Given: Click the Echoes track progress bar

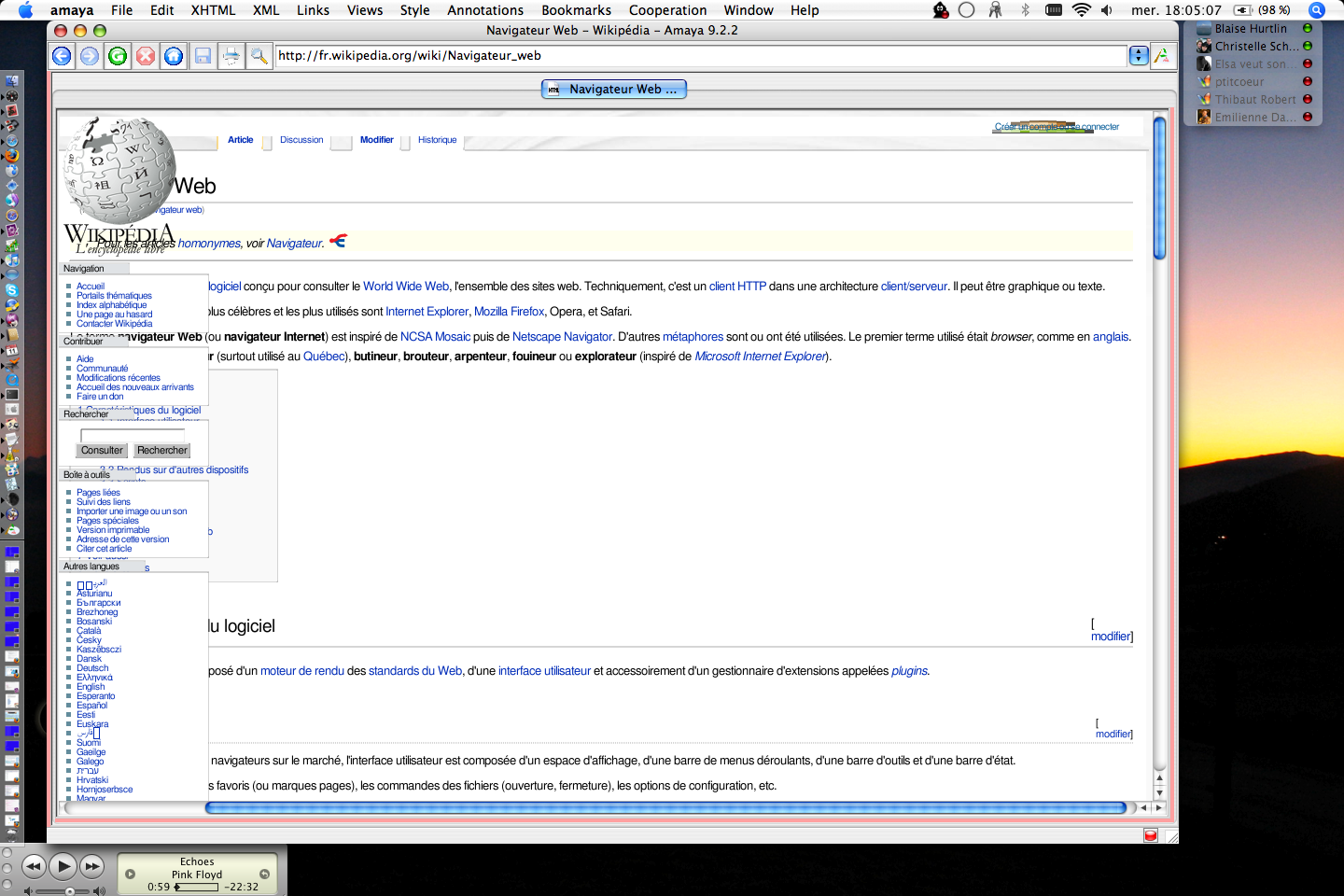Looking at the screenshot, I should pyautogui.click(x=196, y=888).
